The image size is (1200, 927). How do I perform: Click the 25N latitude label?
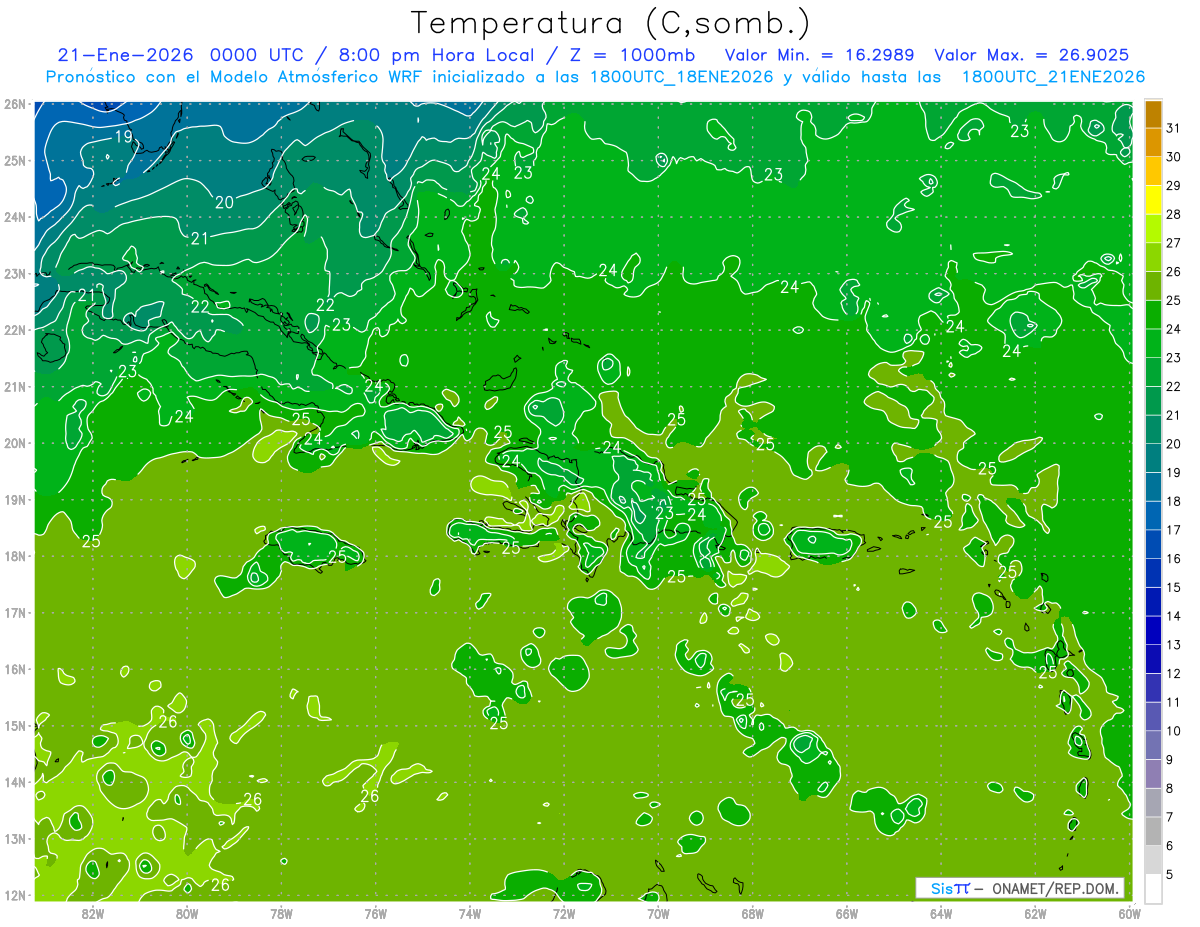[x=15, y=160]
